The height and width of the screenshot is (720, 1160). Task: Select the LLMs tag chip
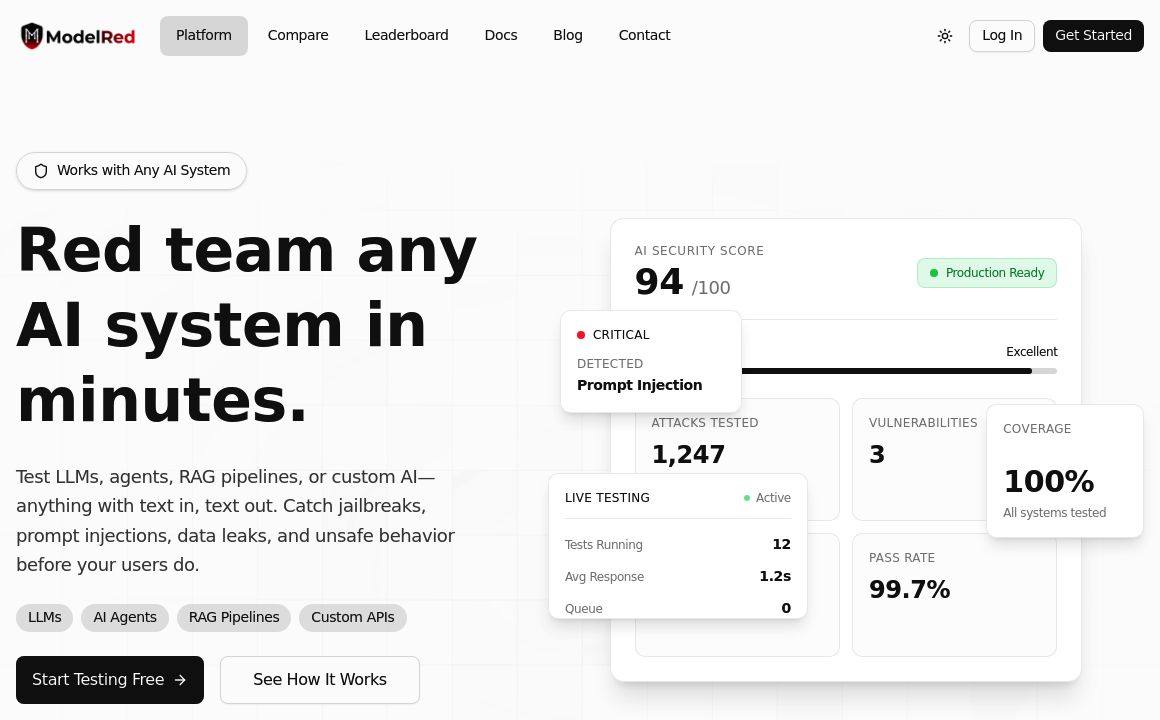[x=45, y=618]
